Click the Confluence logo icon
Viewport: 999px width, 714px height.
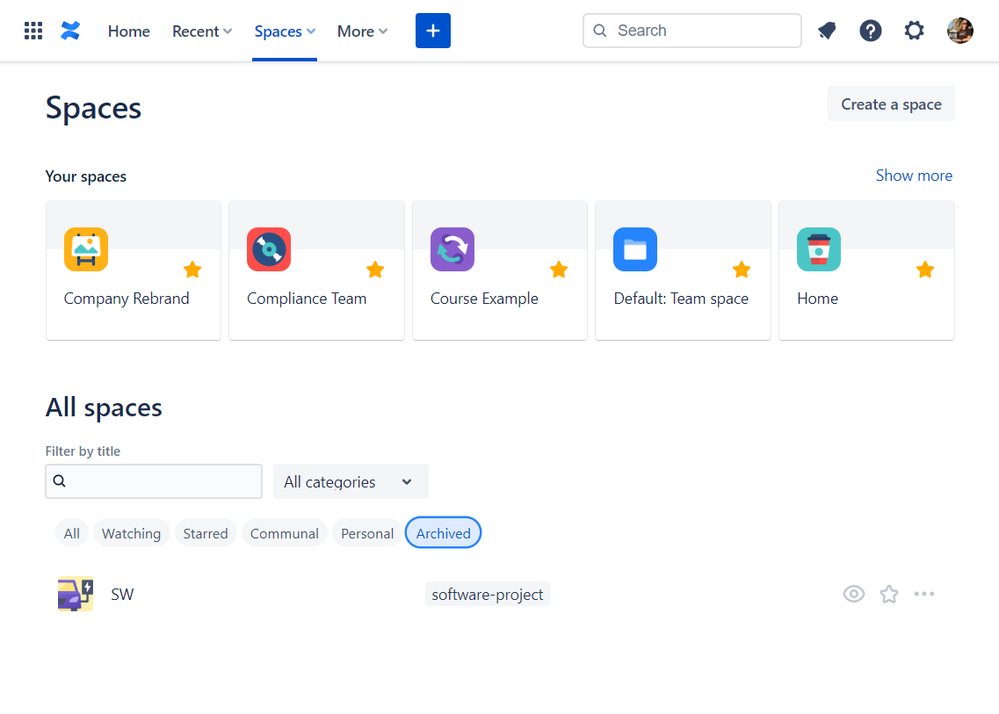click(70, 31)
